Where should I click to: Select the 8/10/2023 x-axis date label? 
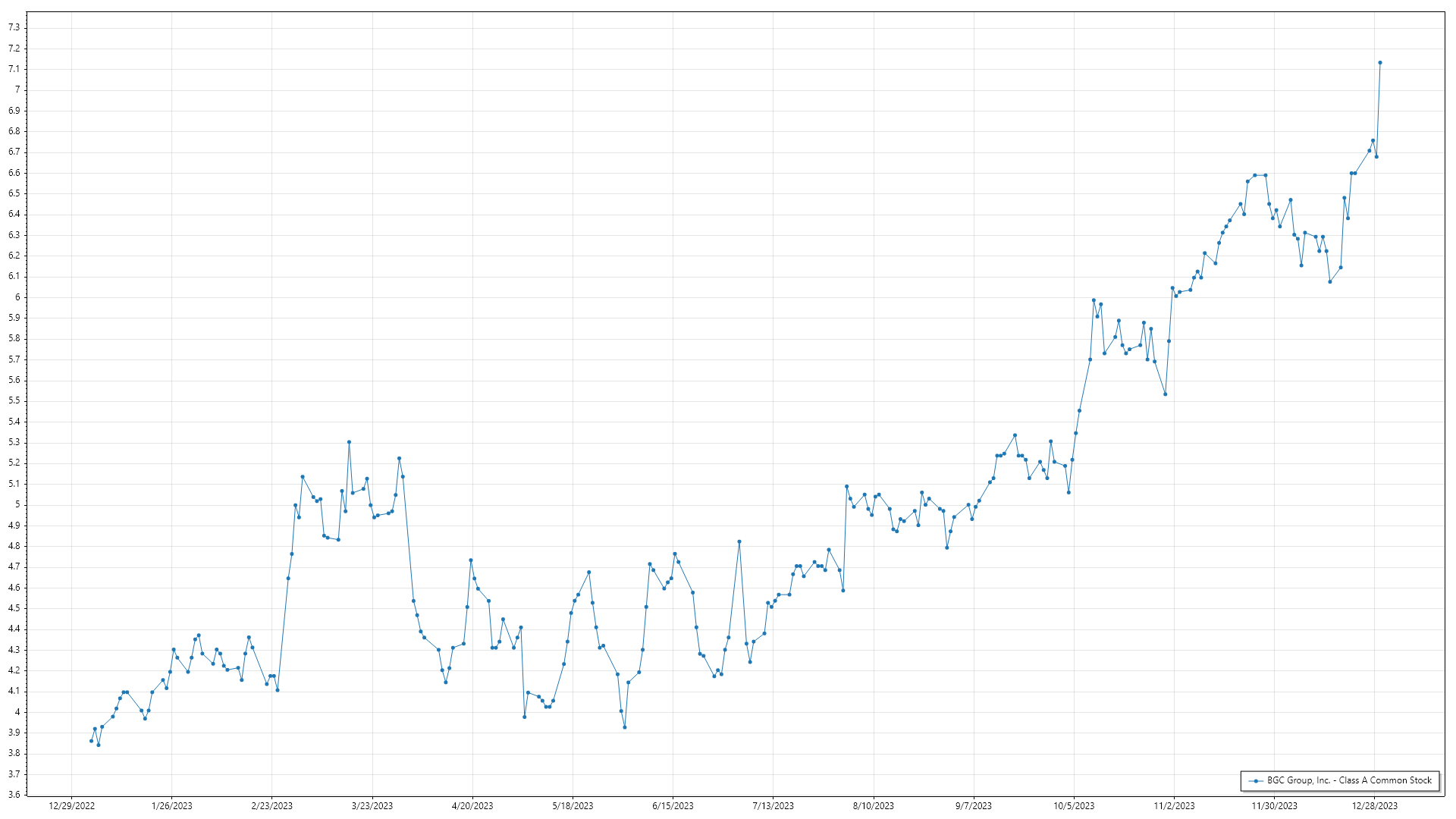point(873,806)
